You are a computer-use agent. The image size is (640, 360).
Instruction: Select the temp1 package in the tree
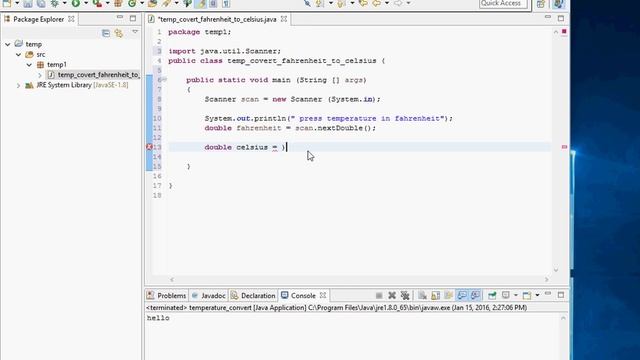[56, 64]
